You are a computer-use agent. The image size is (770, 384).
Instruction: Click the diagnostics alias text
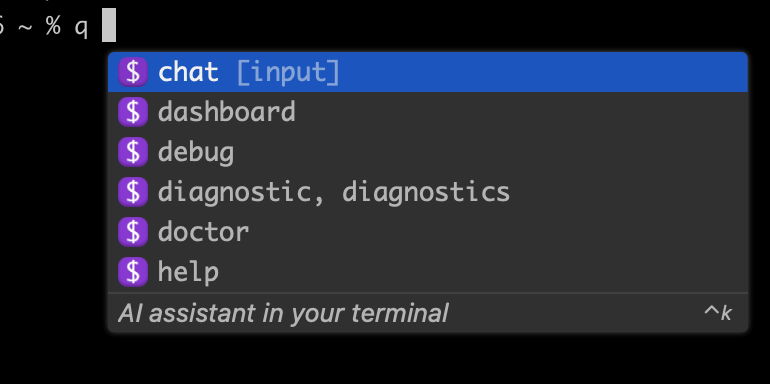(x=426, y=192)
